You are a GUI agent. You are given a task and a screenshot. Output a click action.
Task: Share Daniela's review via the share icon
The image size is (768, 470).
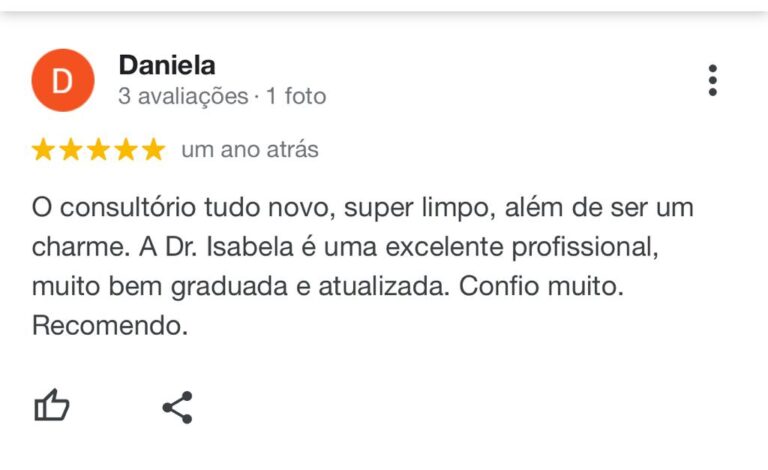pyautogui.click(x=177, y=407)
